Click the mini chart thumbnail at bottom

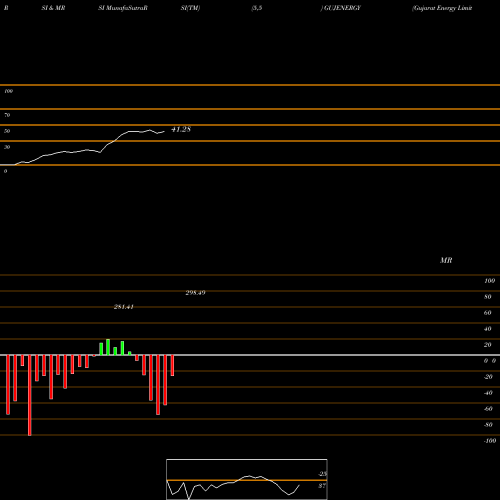pos(247,479)
